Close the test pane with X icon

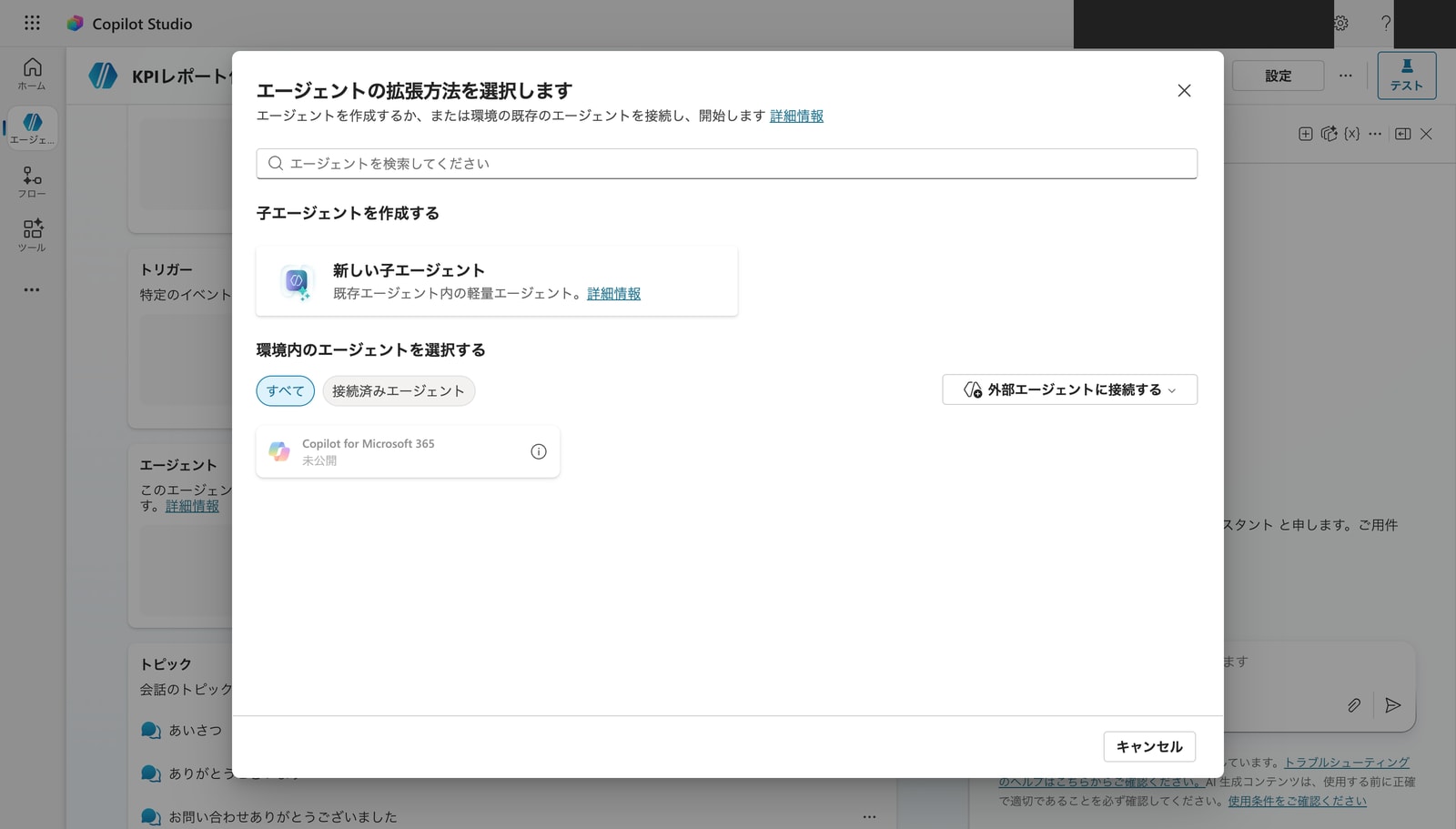point(1426,134)
